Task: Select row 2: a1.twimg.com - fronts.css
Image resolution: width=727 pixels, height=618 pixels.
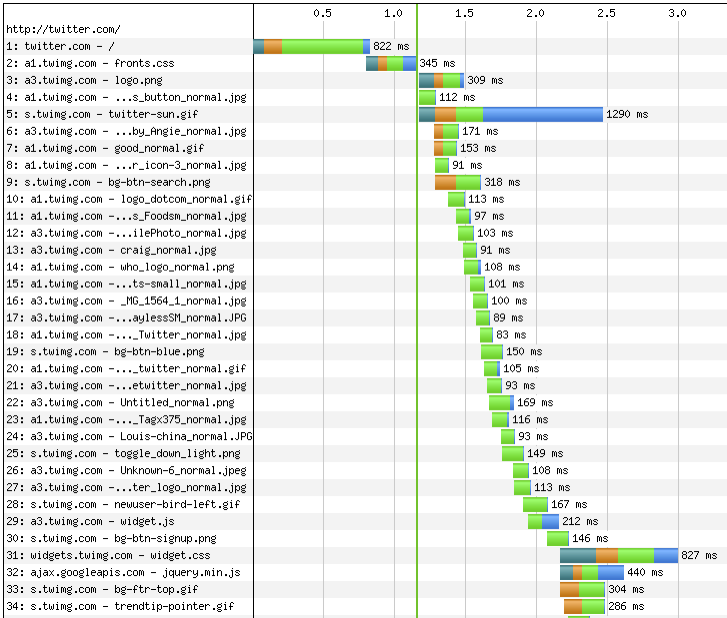Action: 90,64
